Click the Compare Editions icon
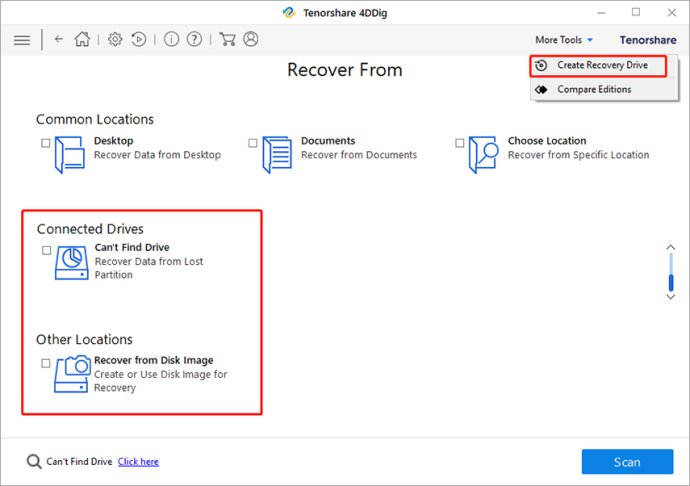This screenshot has height=486, width=690. 541,90
